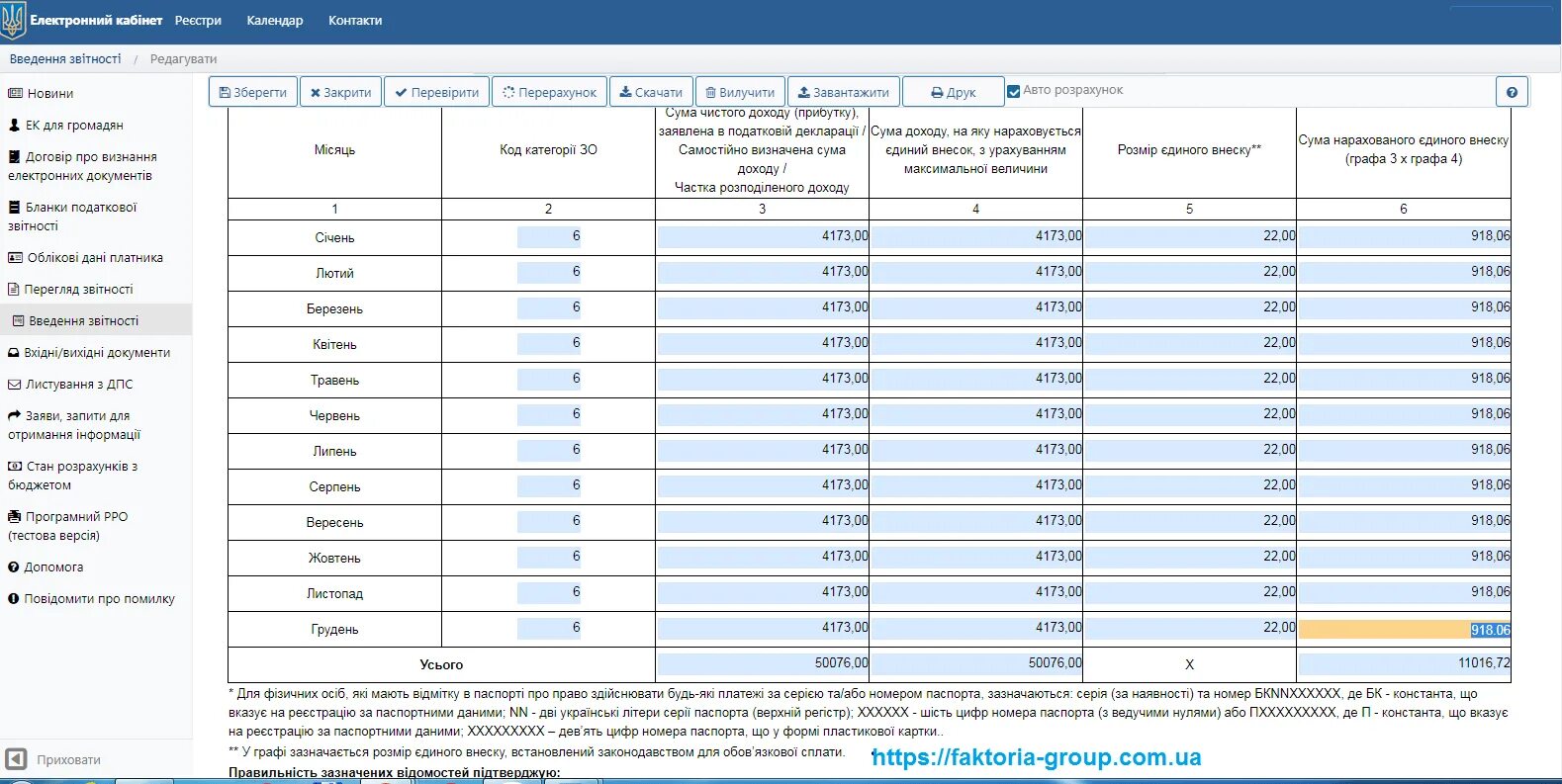The width and height of the screenshot is (1562, 784).
Task: Click the money icon beside Стан розрахунків
Action: [x=15, y=466]
